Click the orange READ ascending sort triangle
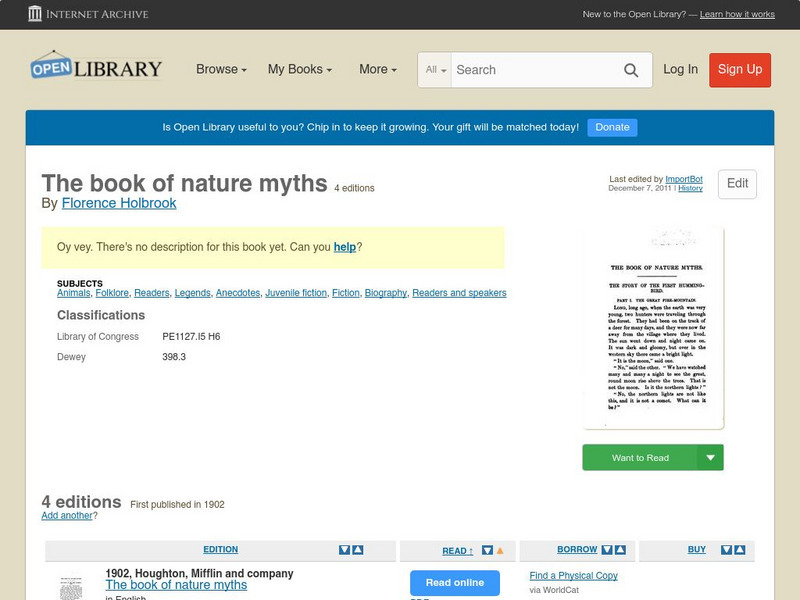 pos(498,549)
